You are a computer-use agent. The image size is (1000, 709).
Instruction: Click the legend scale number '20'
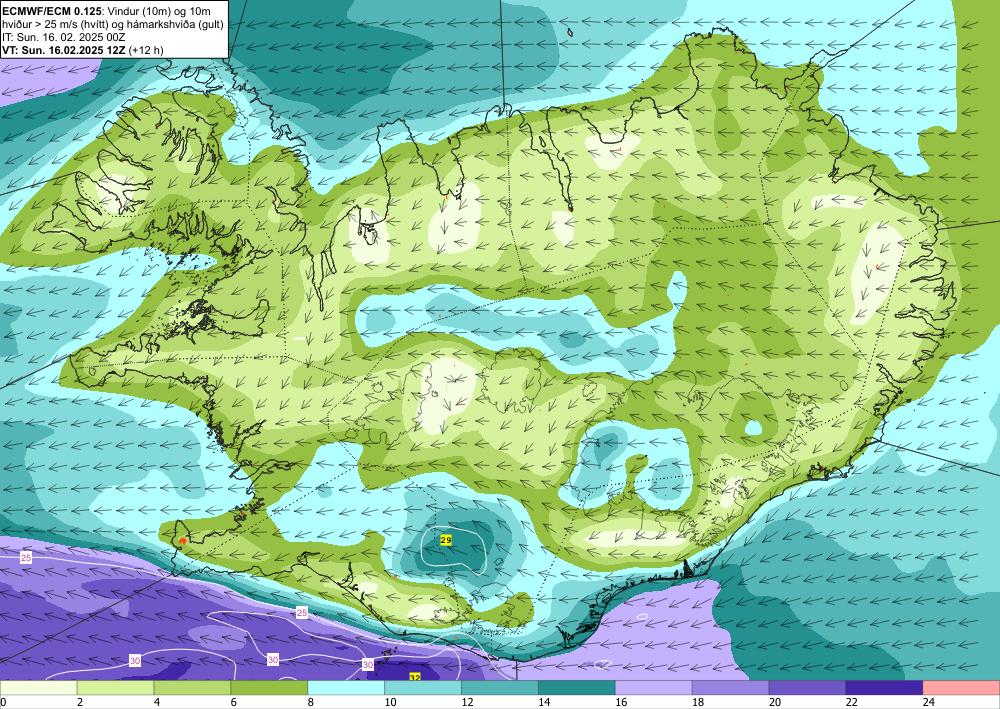pyautogui.click(x=775, y=702)
